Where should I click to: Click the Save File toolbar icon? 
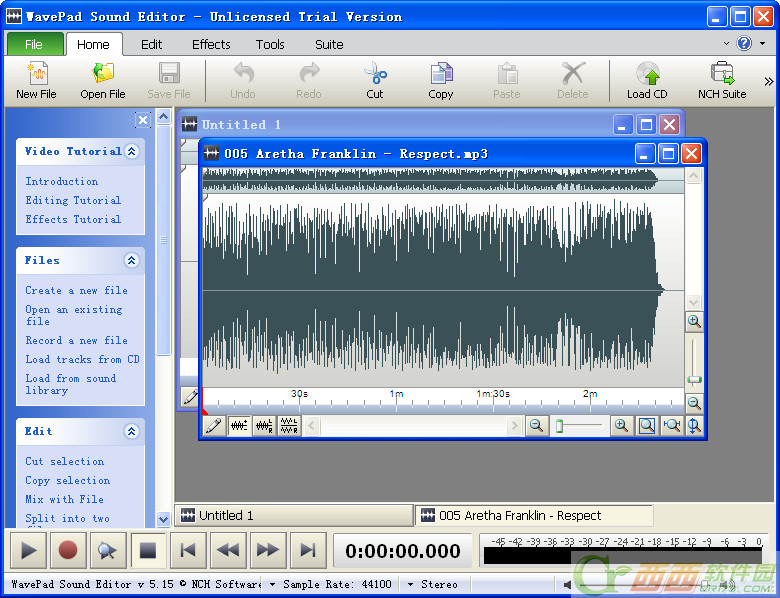tap(169, 81)
